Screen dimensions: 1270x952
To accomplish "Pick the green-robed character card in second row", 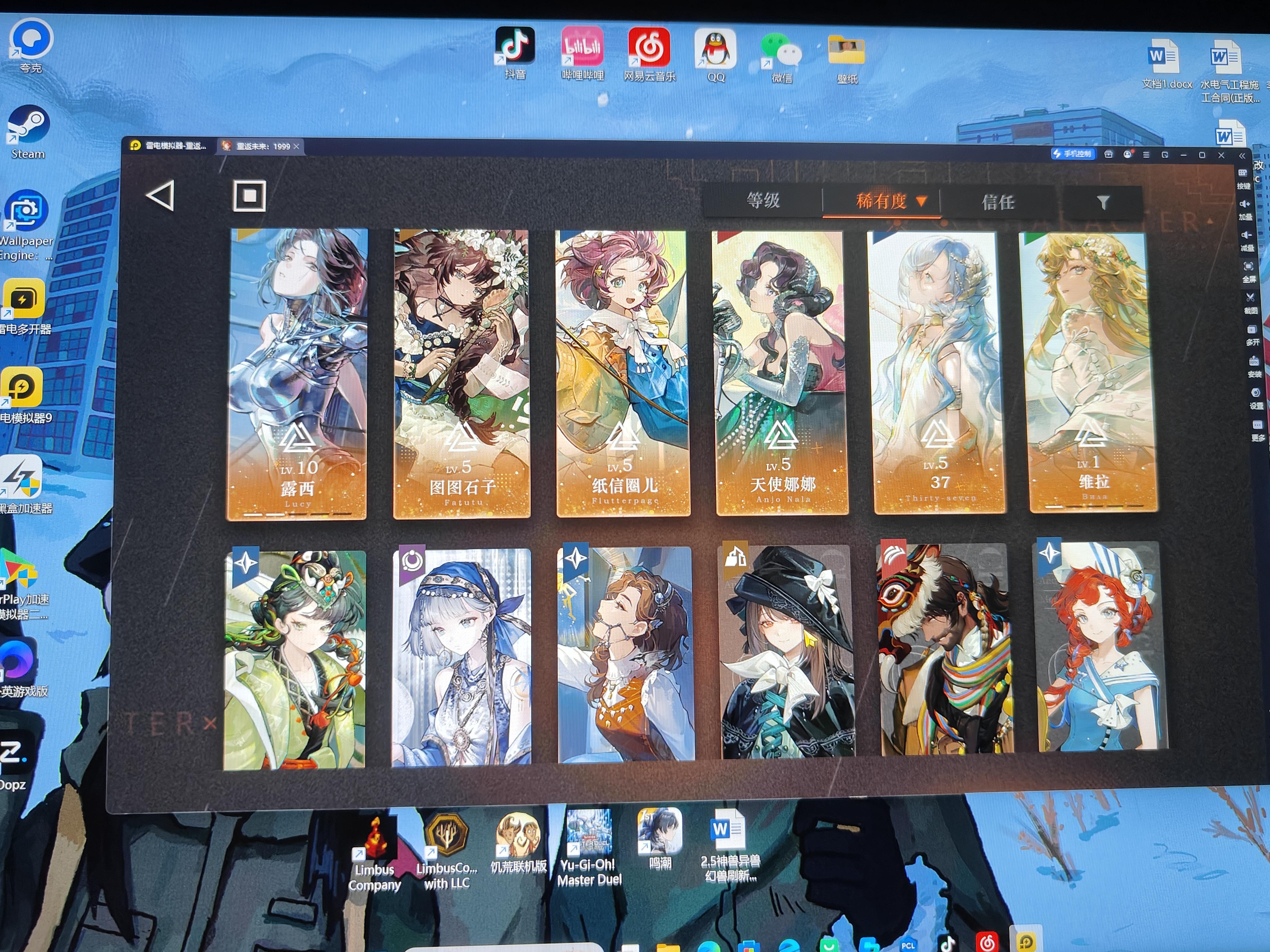I will [295, 660].
